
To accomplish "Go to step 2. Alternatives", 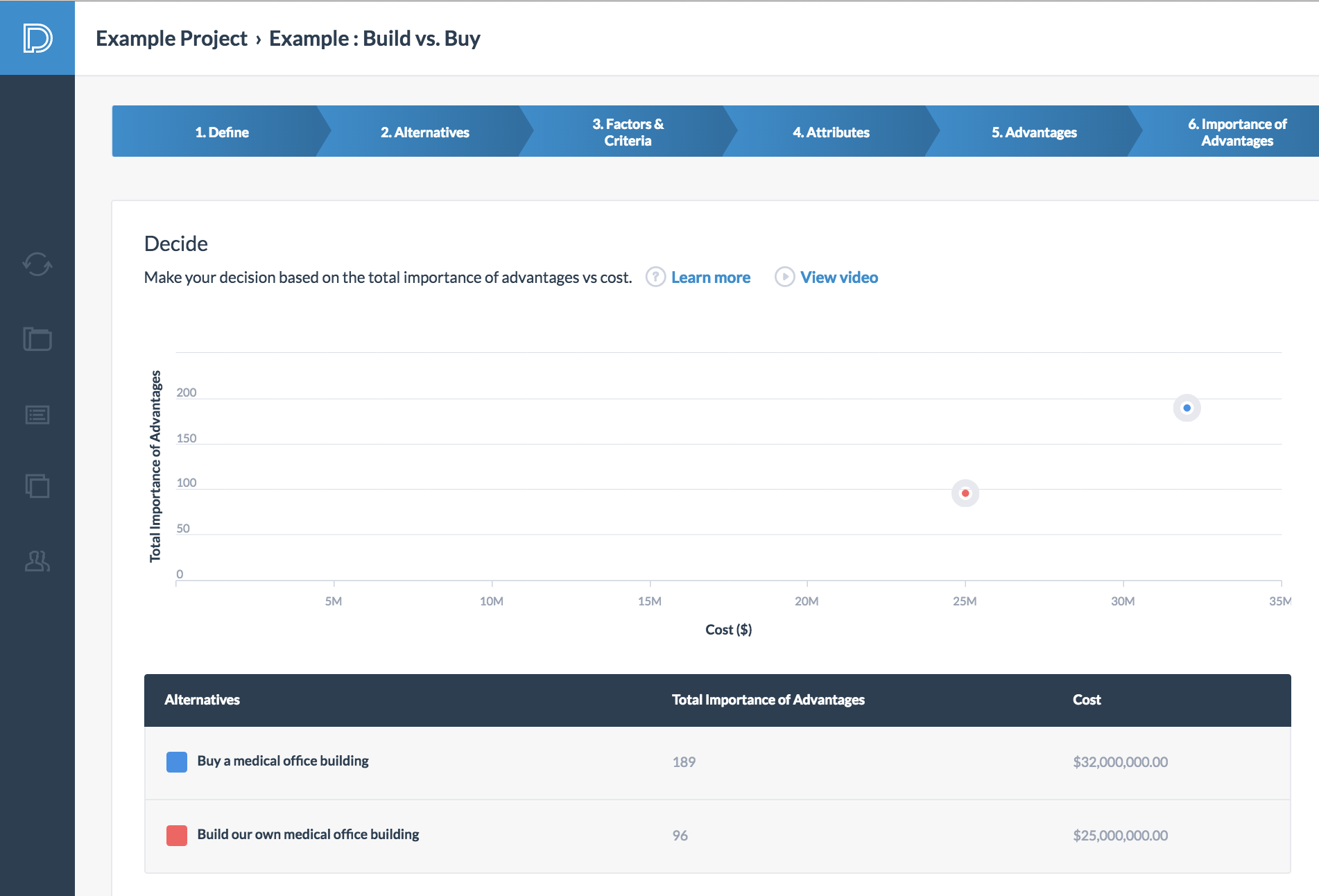I will (424, 132).
